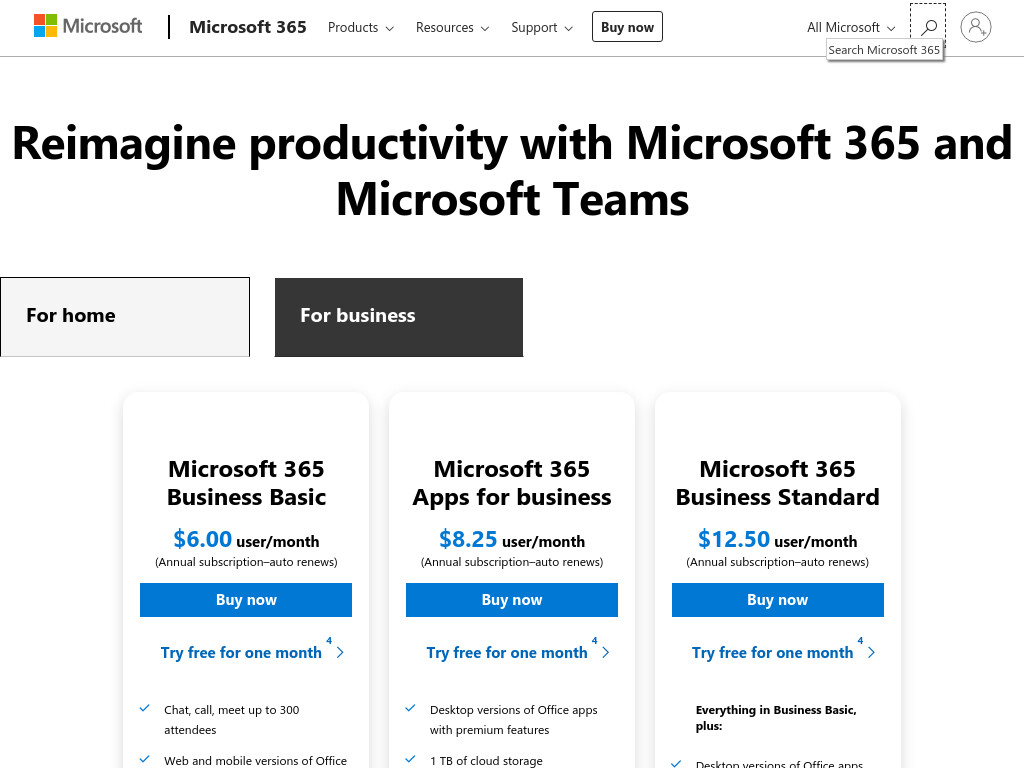Click the $6.00 user/month price

click(x=246, y=539)
